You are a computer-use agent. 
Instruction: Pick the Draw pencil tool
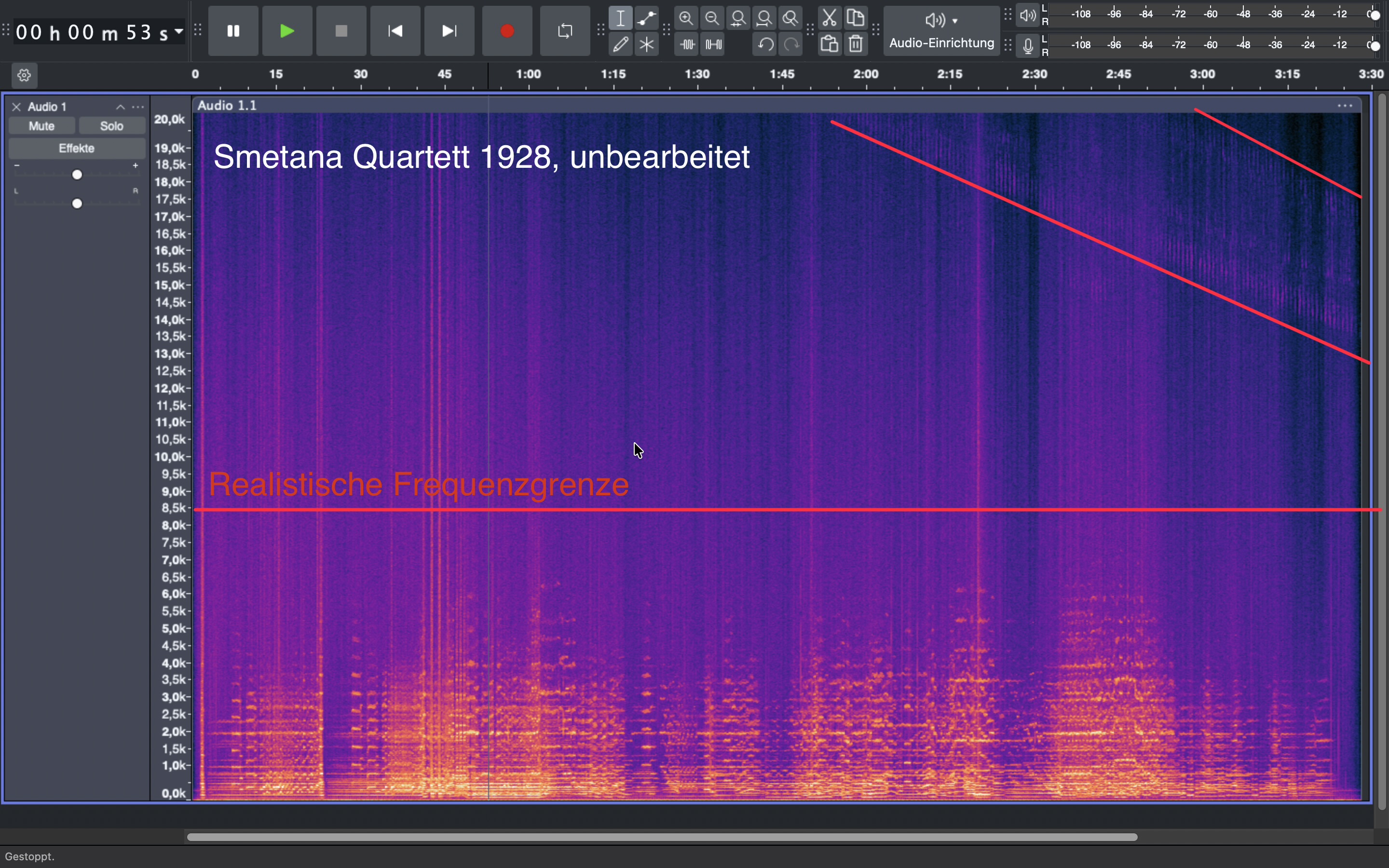(622, 45)
